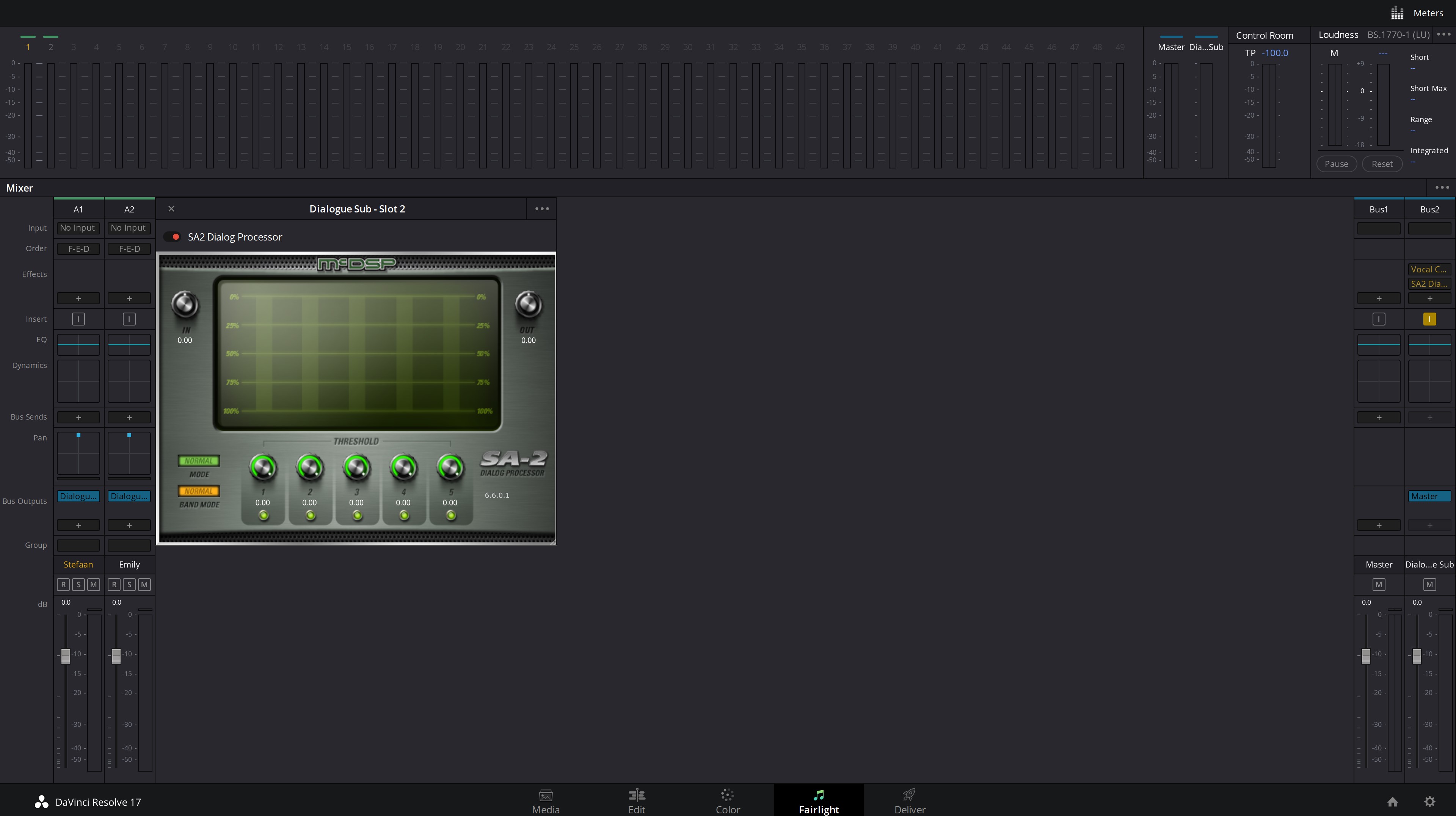Switch to the Deliver page
The width and height of the screenshot is (1456, 816).
tap(910, 801)
